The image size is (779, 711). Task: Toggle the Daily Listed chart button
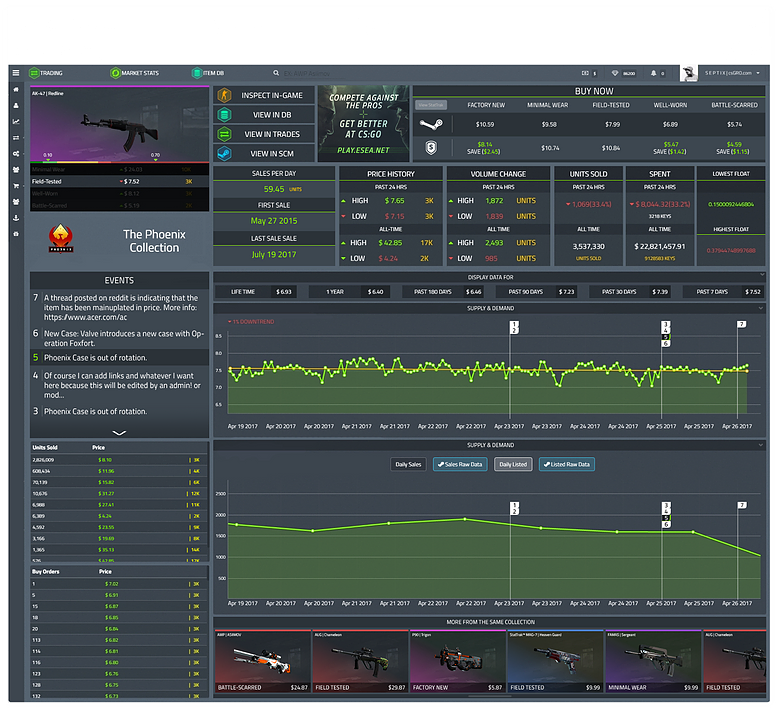513,465
